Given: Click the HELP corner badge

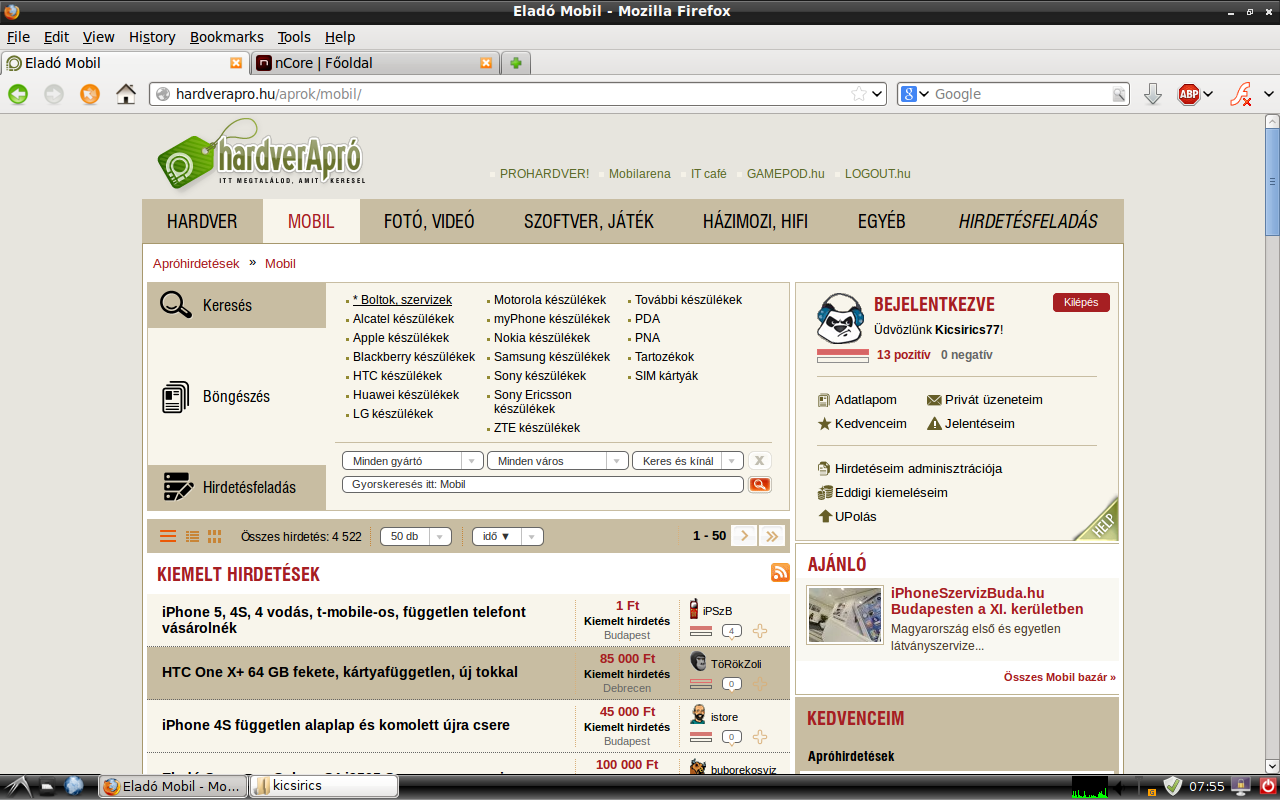Looking at the screenshot, I should [1098, 520].
